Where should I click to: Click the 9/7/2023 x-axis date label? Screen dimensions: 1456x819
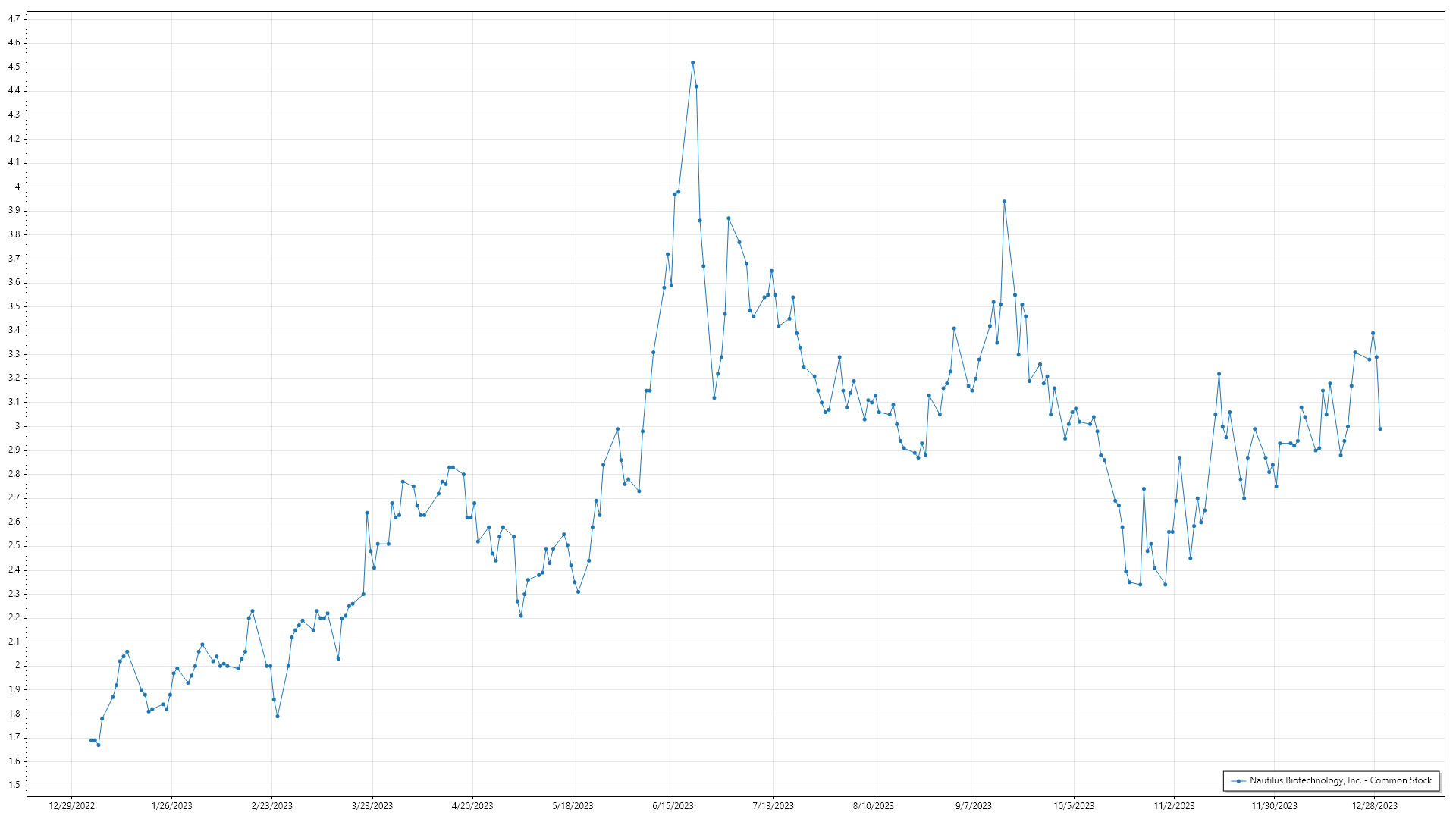(973, 806)
